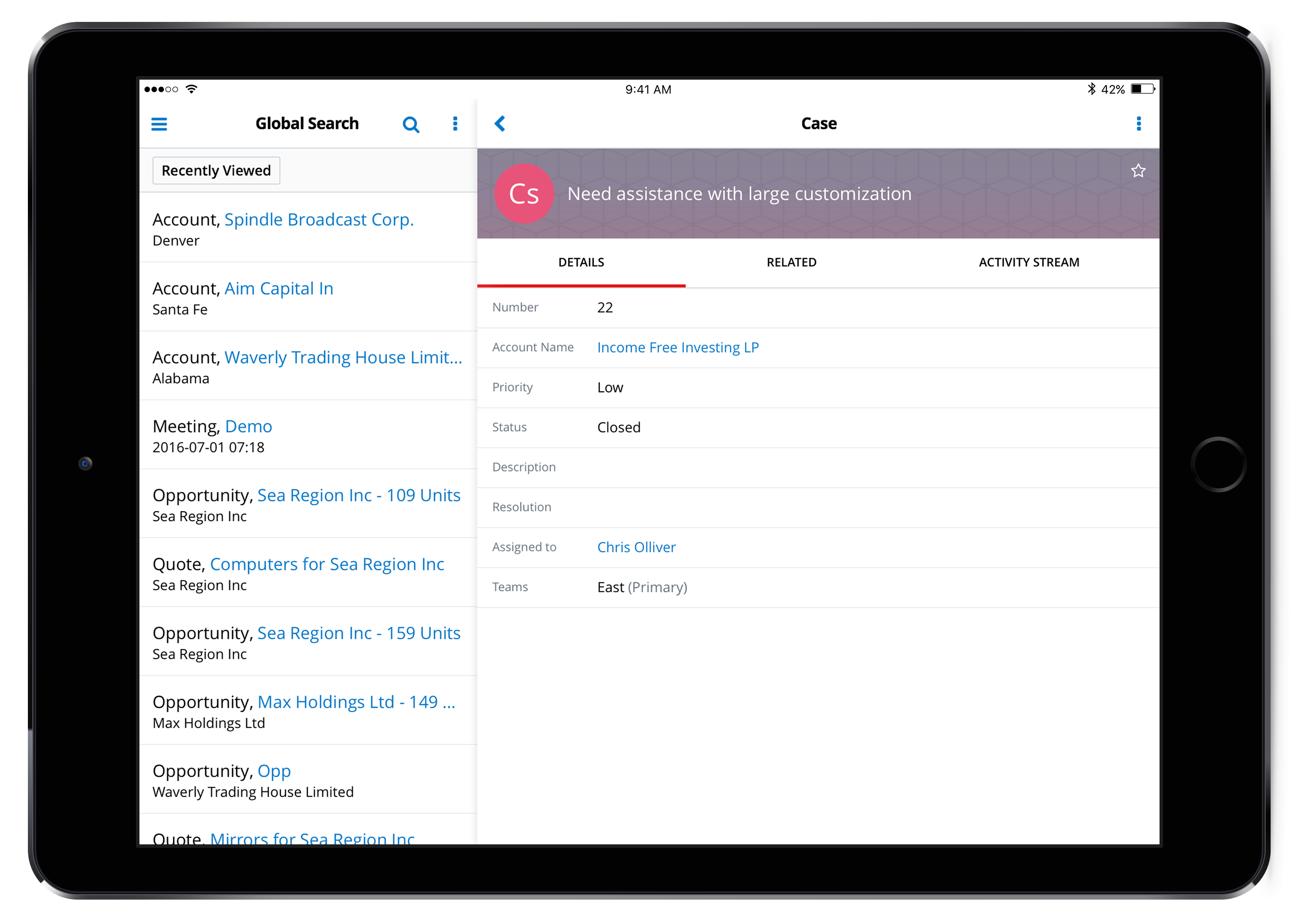
Task: Expand the Description field on the case
Action: coord(525,467)
